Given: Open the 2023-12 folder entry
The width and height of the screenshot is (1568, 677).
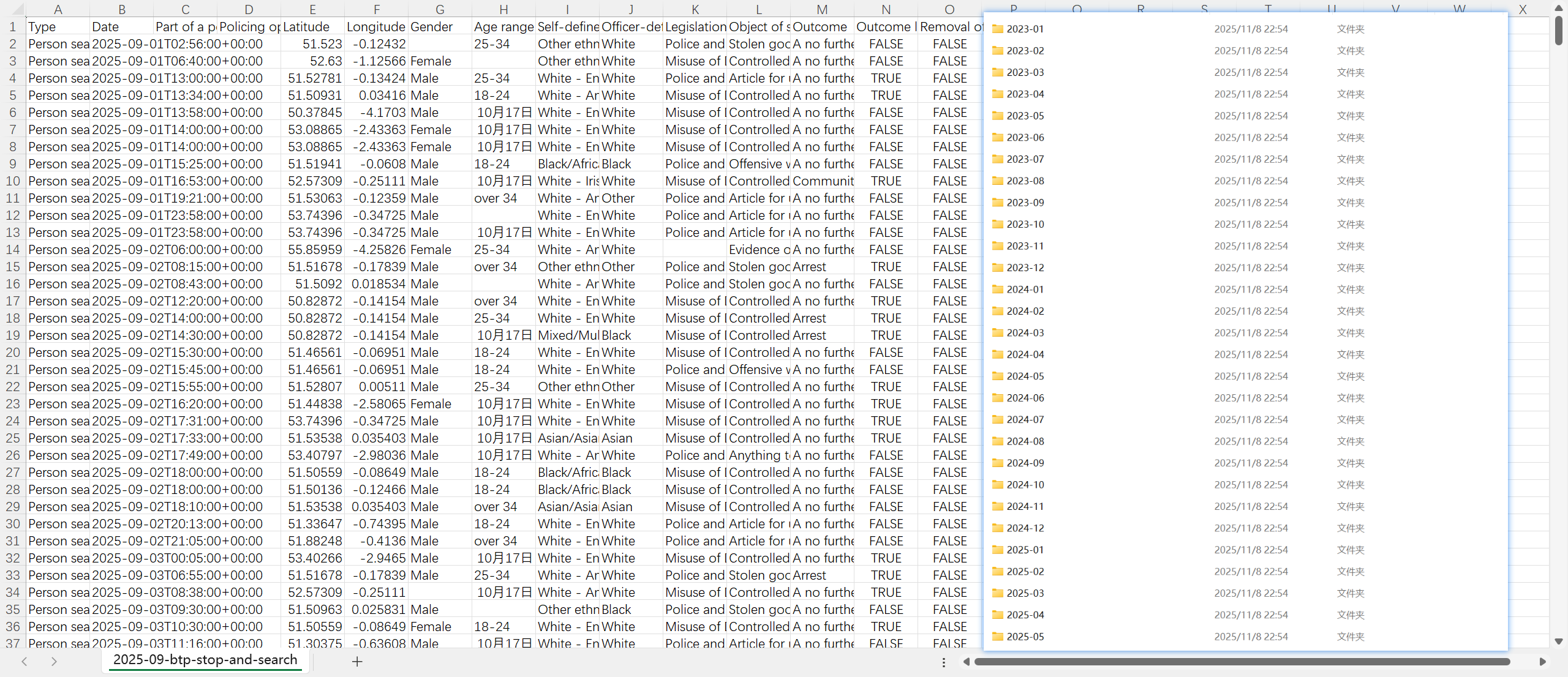Looking at the screenshot, I should tap(1025, 267).
